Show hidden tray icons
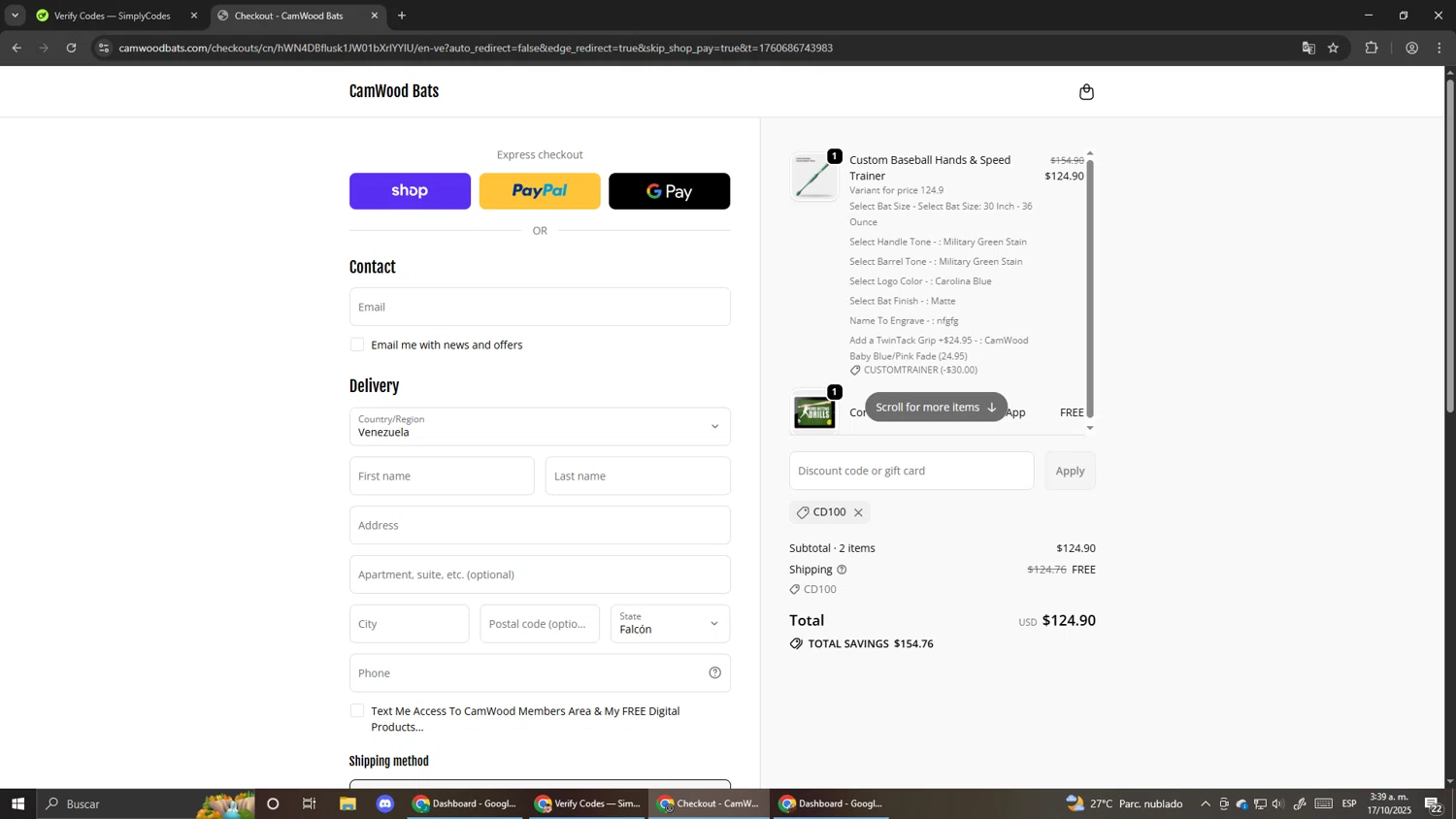 [1206, 803]
